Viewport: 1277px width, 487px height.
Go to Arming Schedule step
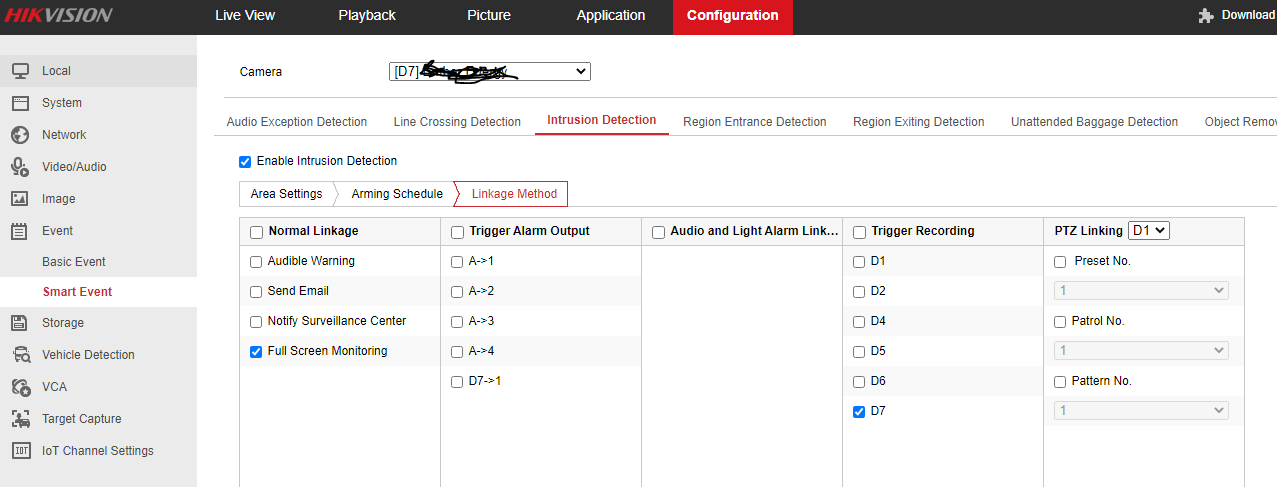coord(397,194)
